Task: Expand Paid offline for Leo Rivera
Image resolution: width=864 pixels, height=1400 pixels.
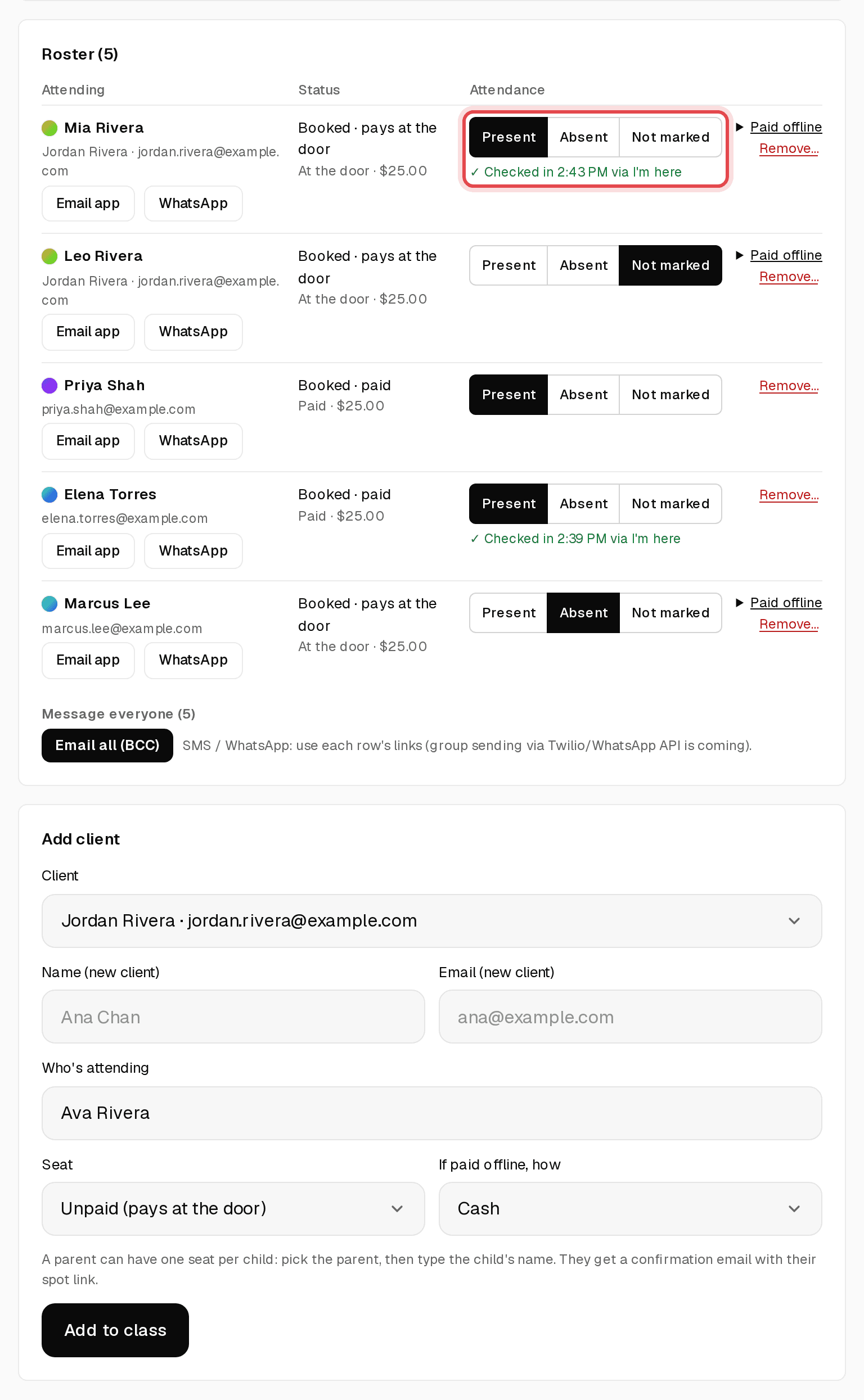Action: (x=779, y=255)
